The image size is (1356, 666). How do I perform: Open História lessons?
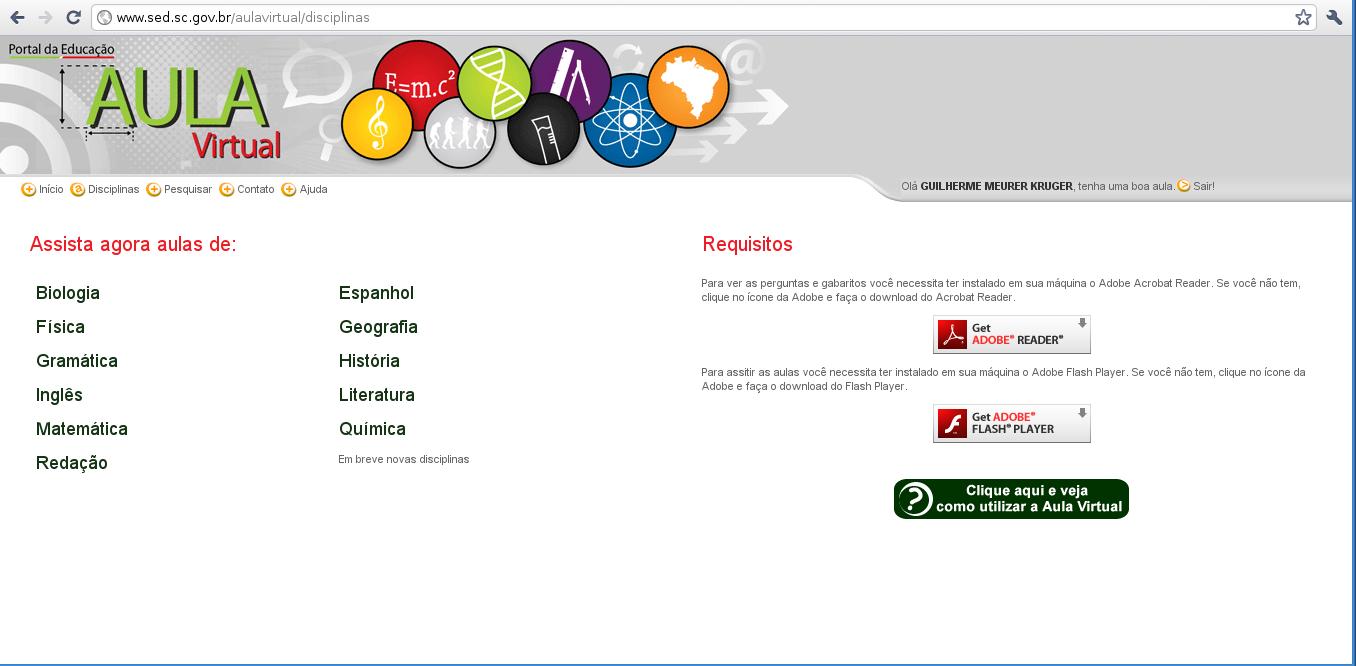pos(369,361)
